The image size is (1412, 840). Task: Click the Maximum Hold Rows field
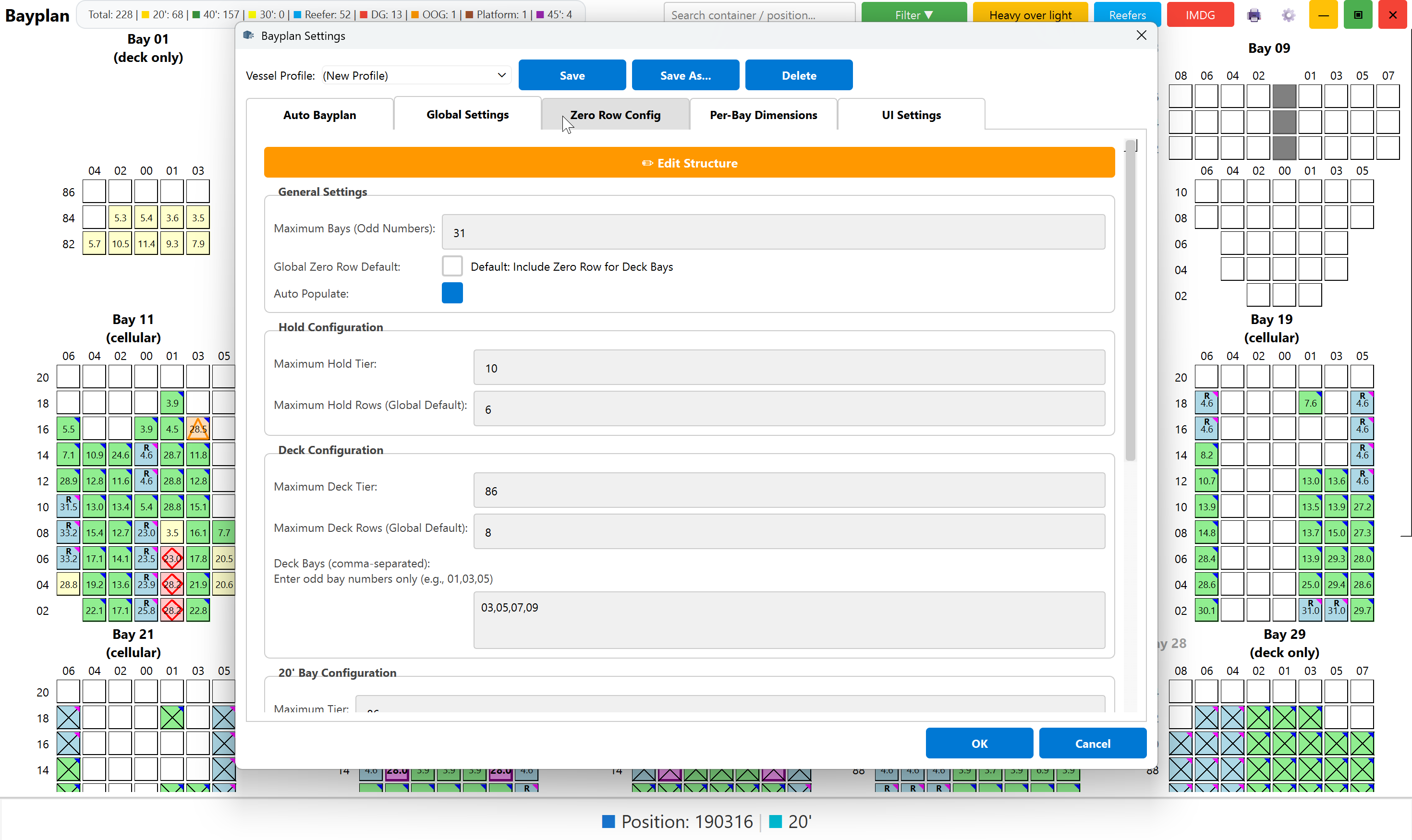click(x=789, y=408)
